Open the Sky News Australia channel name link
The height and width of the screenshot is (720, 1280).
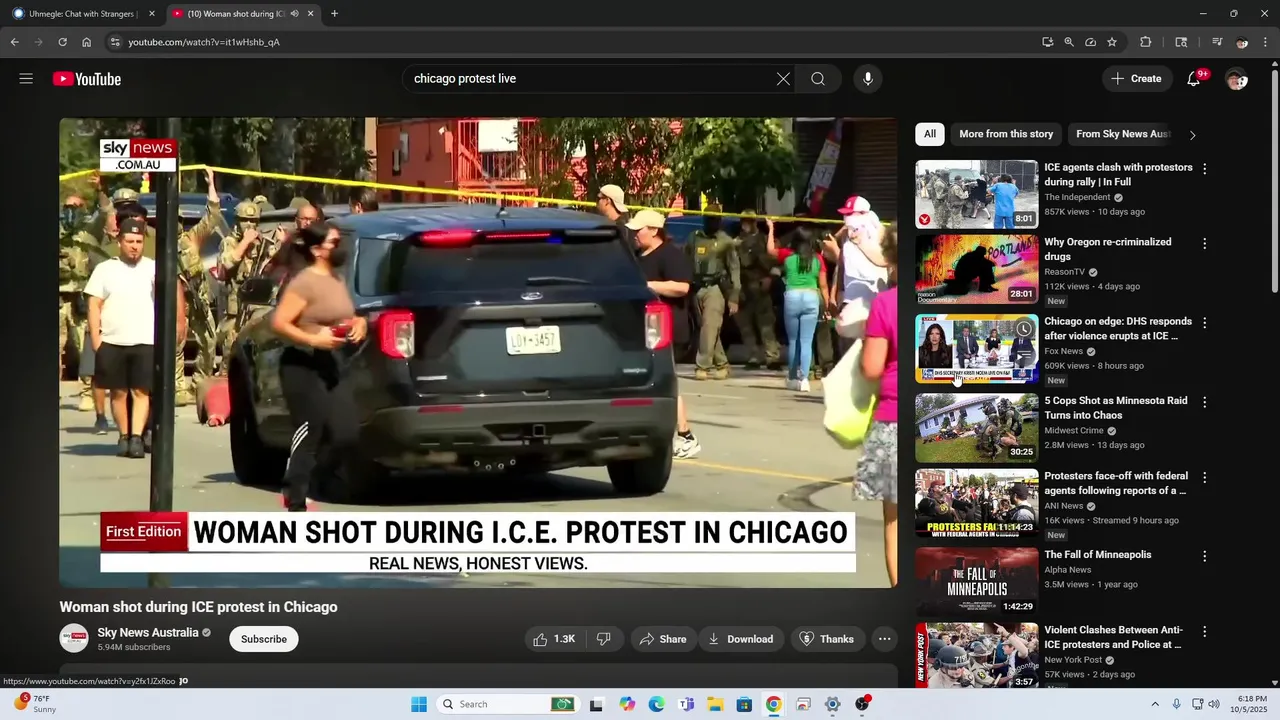(x=147, y=633)
